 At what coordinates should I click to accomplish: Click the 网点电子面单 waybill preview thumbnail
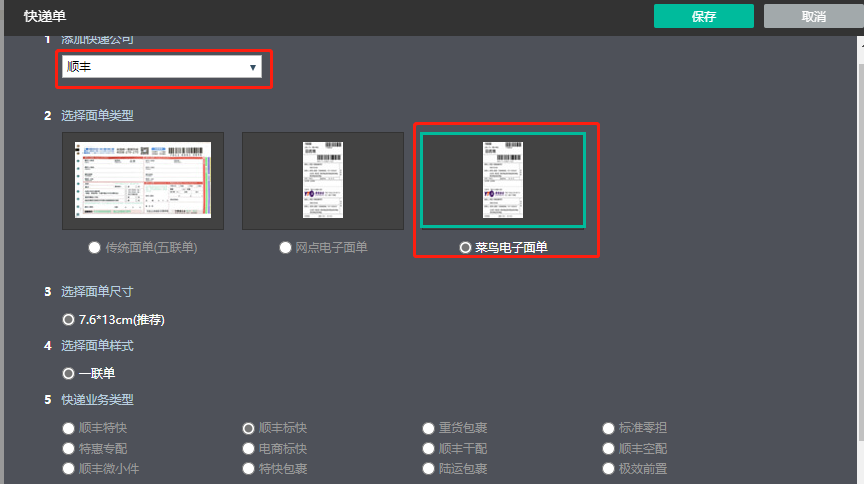tap(323, 180)
